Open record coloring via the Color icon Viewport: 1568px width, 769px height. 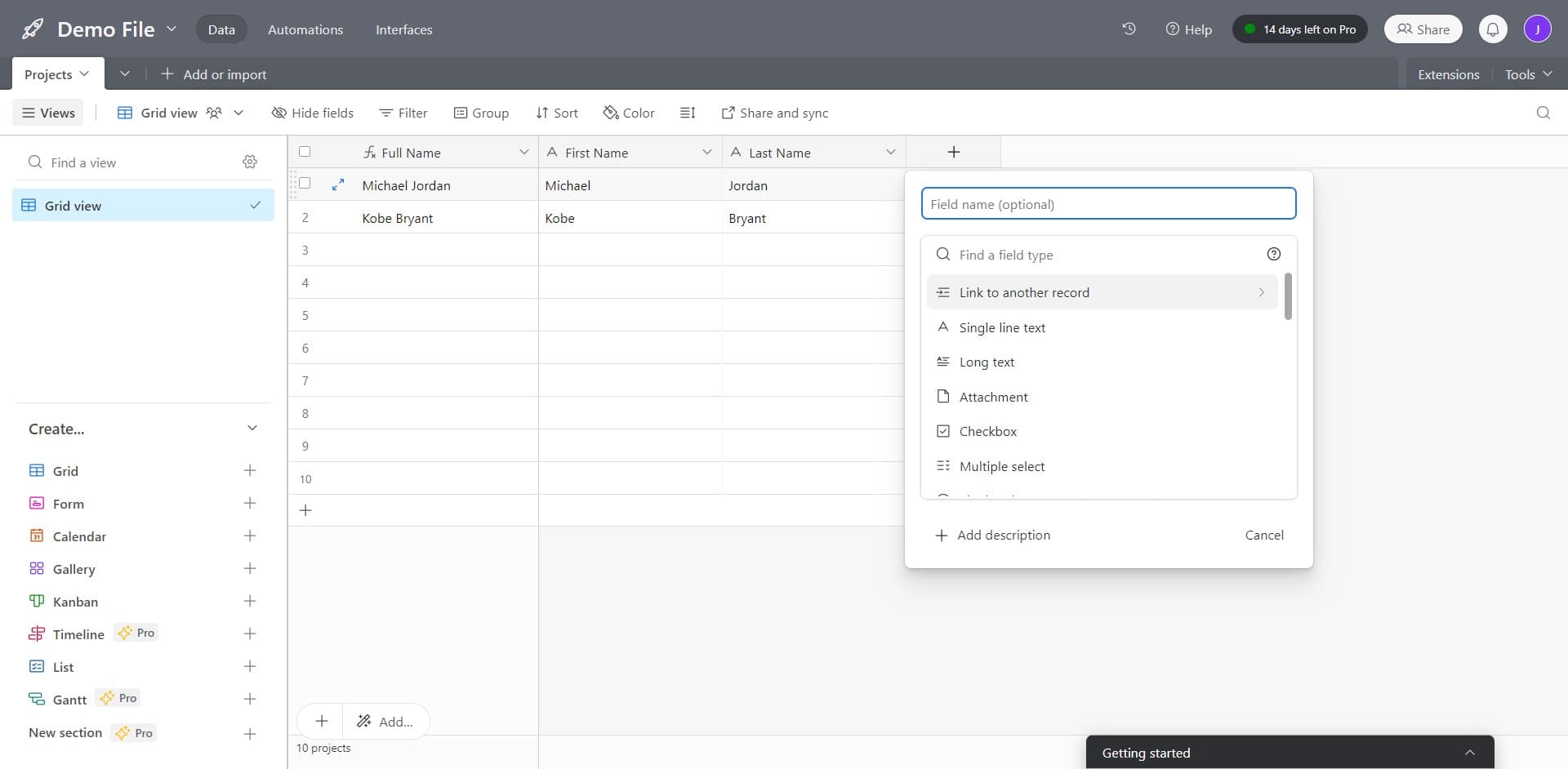[628, 113]
